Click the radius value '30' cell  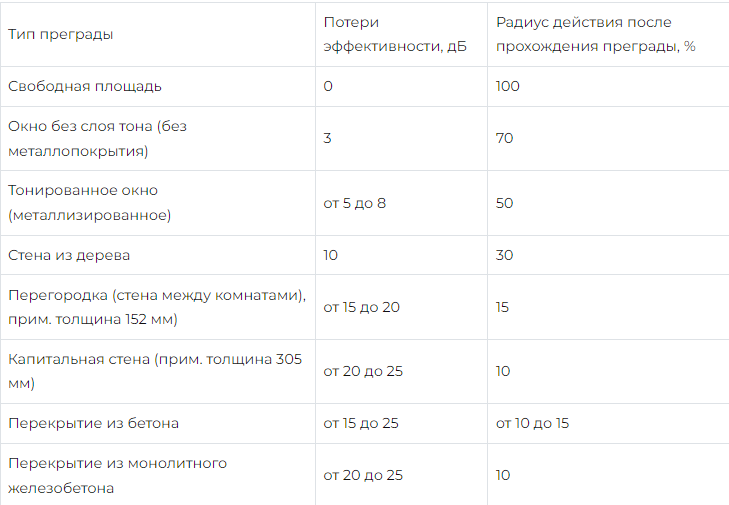[504, 255]
